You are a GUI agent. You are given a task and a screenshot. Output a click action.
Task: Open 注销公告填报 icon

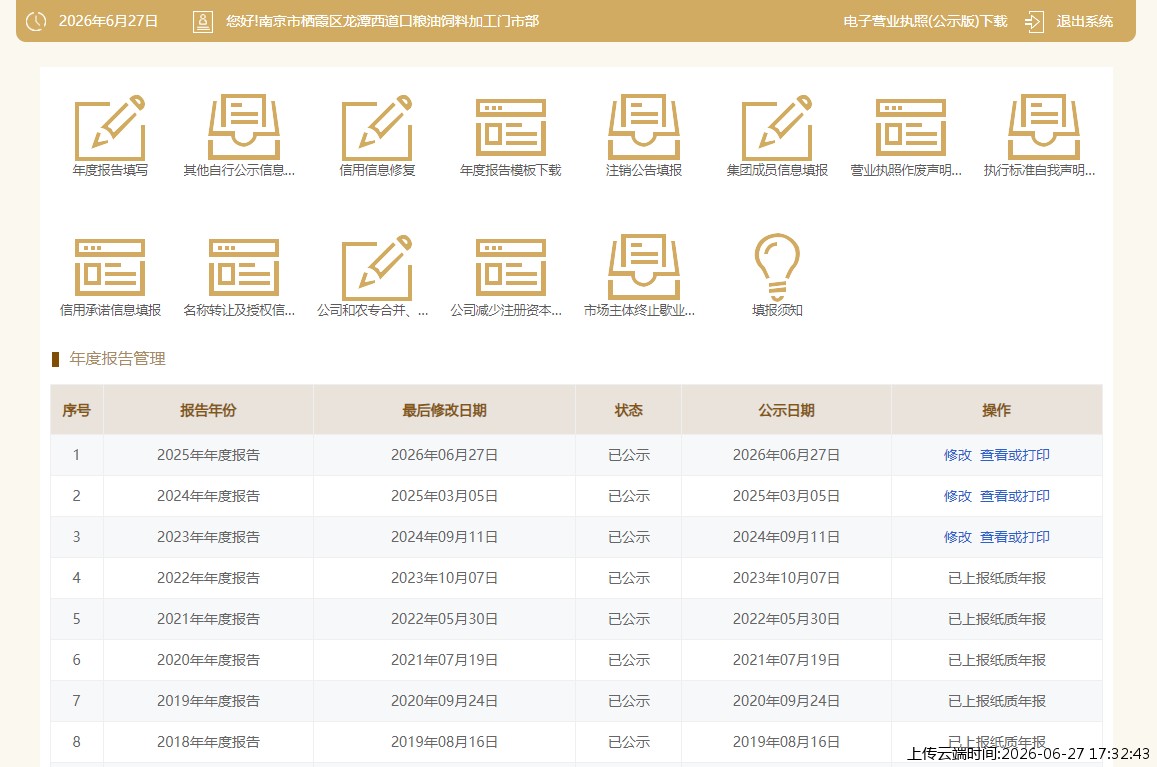(643, 127)
